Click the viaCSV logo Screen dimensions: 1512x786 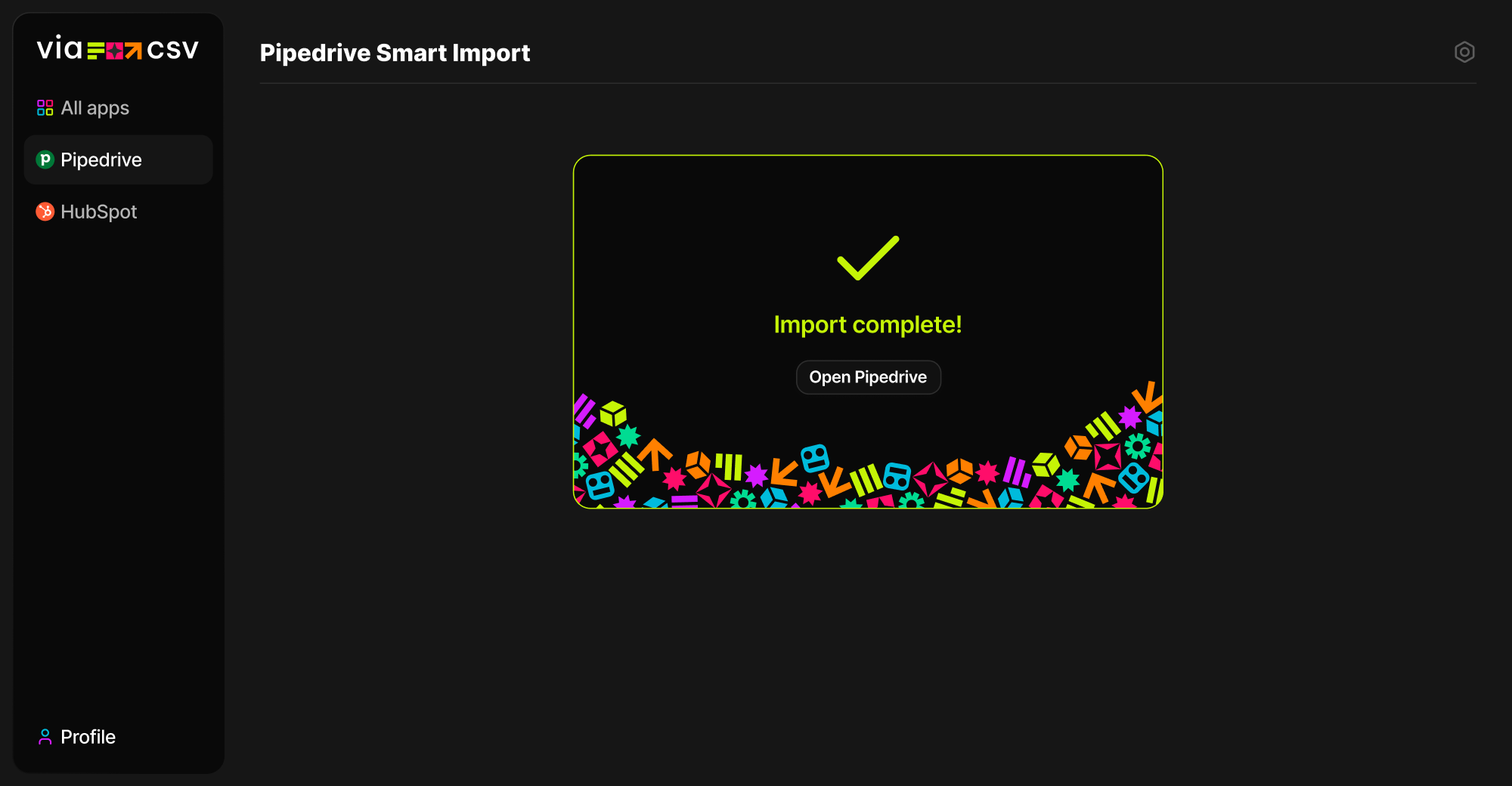pyautogui.click(x=118, y=49)
